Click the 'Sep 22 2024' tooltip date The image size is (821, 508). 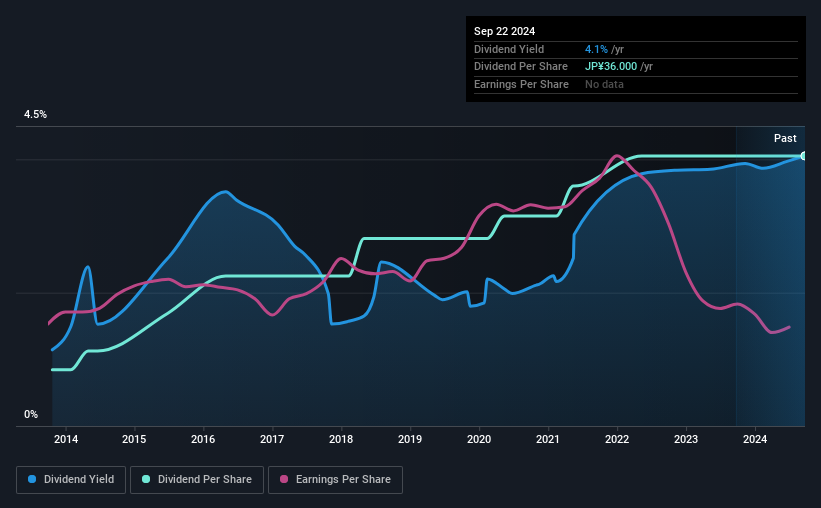(x=504, y=31)
